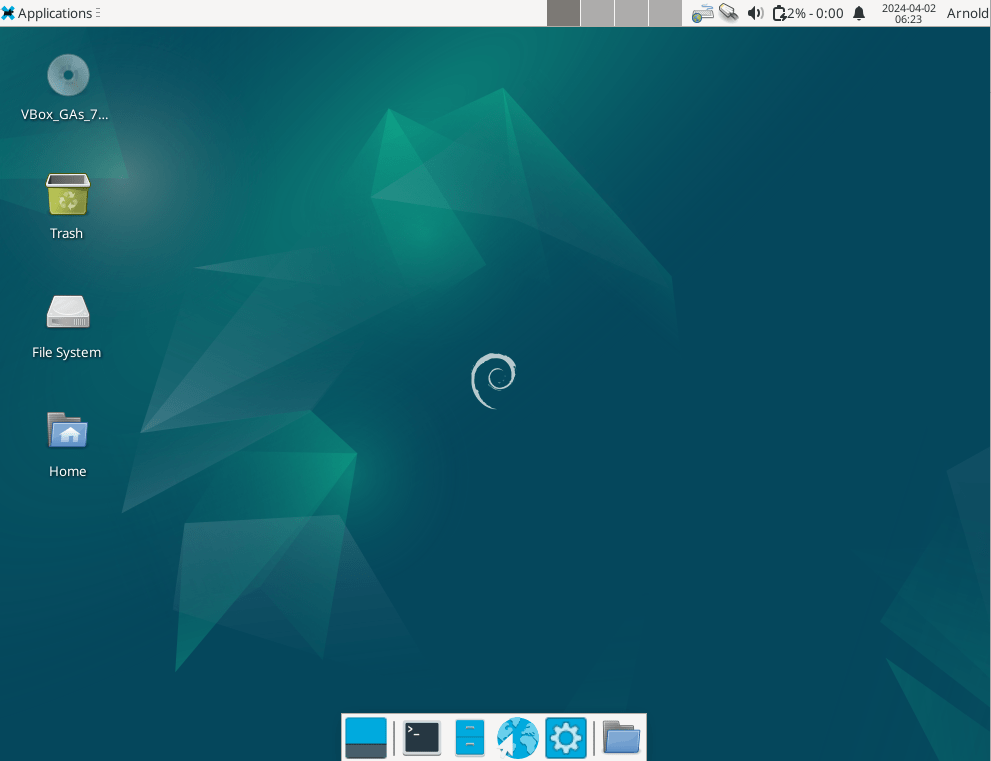Mute the speaker icon in the tray

755,13
